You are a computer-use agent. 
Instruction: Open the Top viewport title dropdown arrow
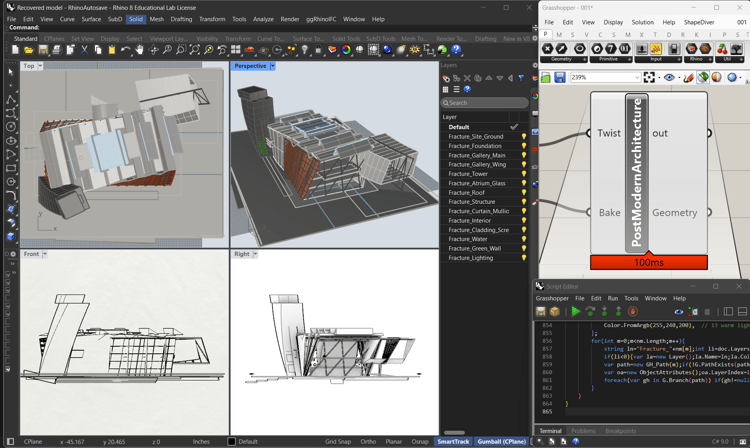click(x=41, y=66)
